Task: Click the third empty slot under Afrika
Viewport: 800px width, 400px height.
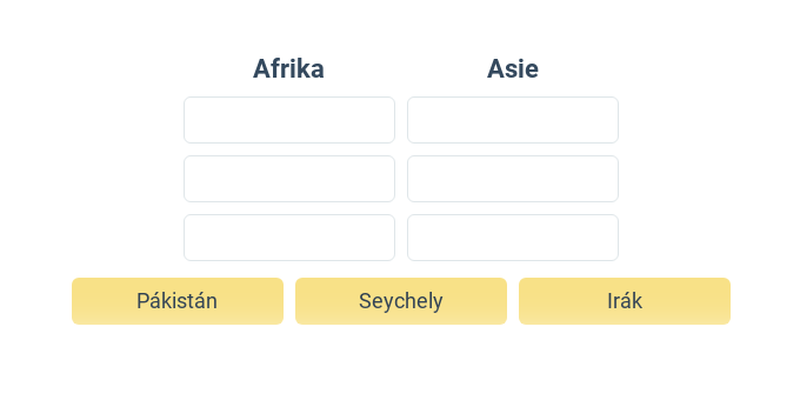Action: coord(289,237)
